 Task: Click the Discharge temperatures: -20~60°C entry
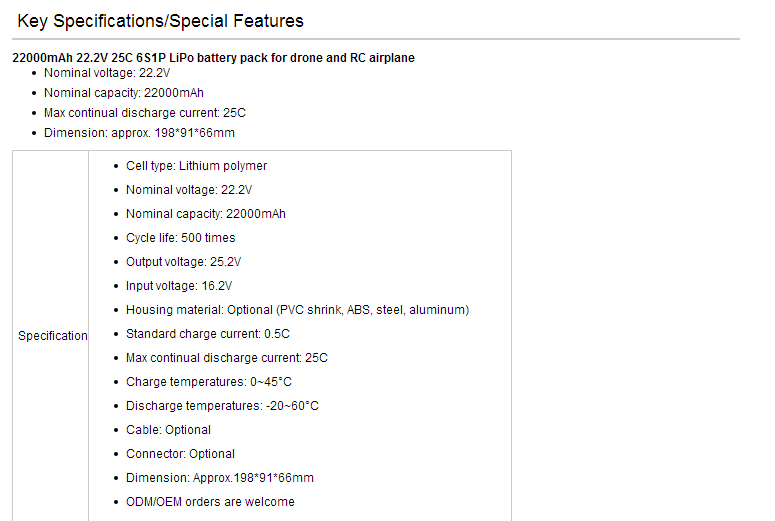pos(222,406)
